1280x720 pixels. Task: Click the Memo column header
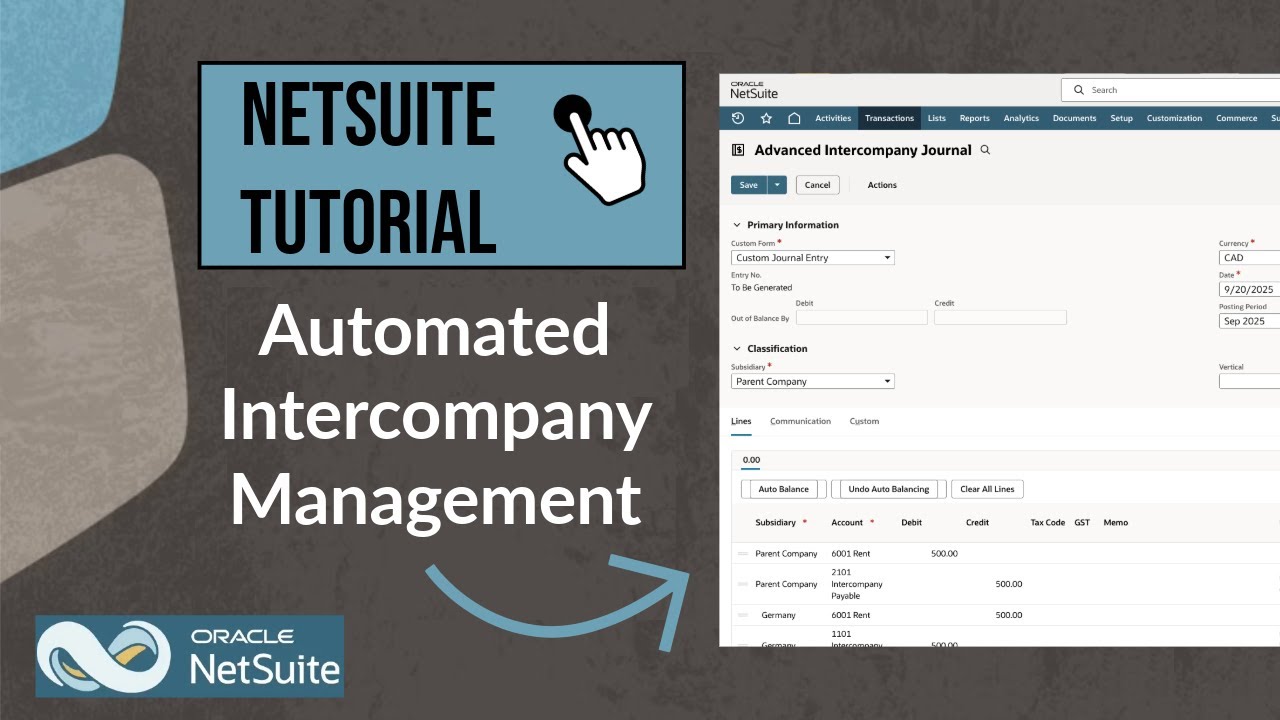pos(1115,522)
